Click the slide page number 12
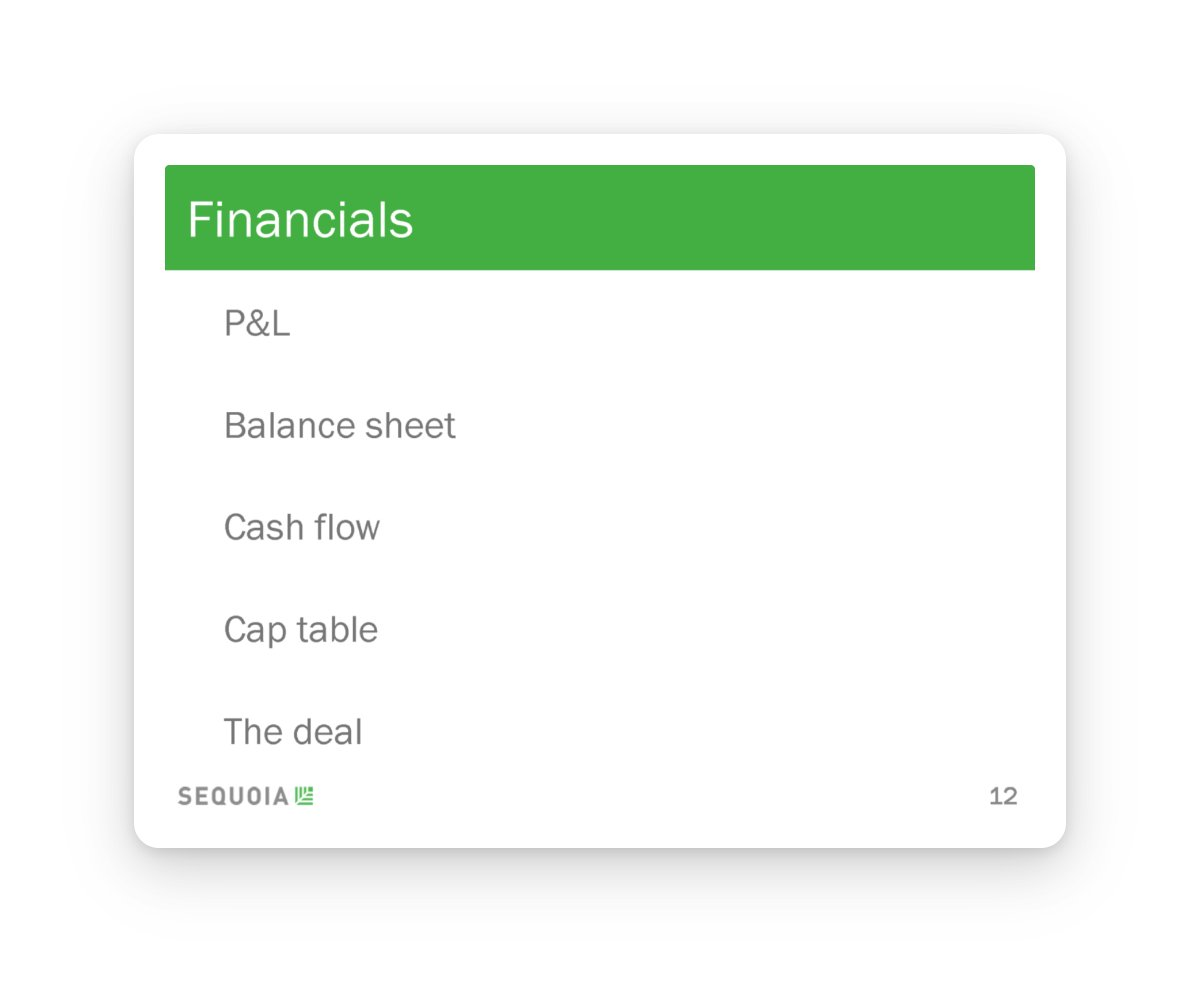The width and height of the screenshot is (1200, 982). [1003, 796]
